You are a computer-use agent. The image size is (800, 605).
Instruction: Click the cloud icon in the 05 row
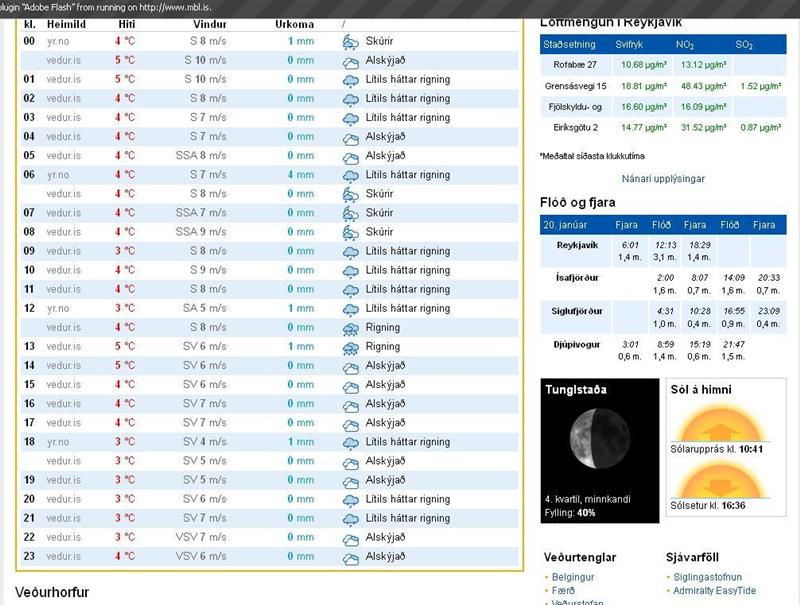(351, 157)
